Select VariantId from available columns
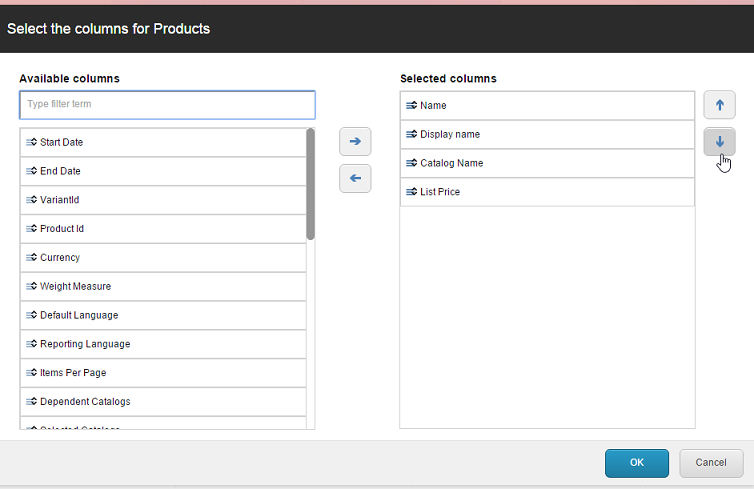The height and width of the screenshot is (489, 754). click(x=60, y=201)
